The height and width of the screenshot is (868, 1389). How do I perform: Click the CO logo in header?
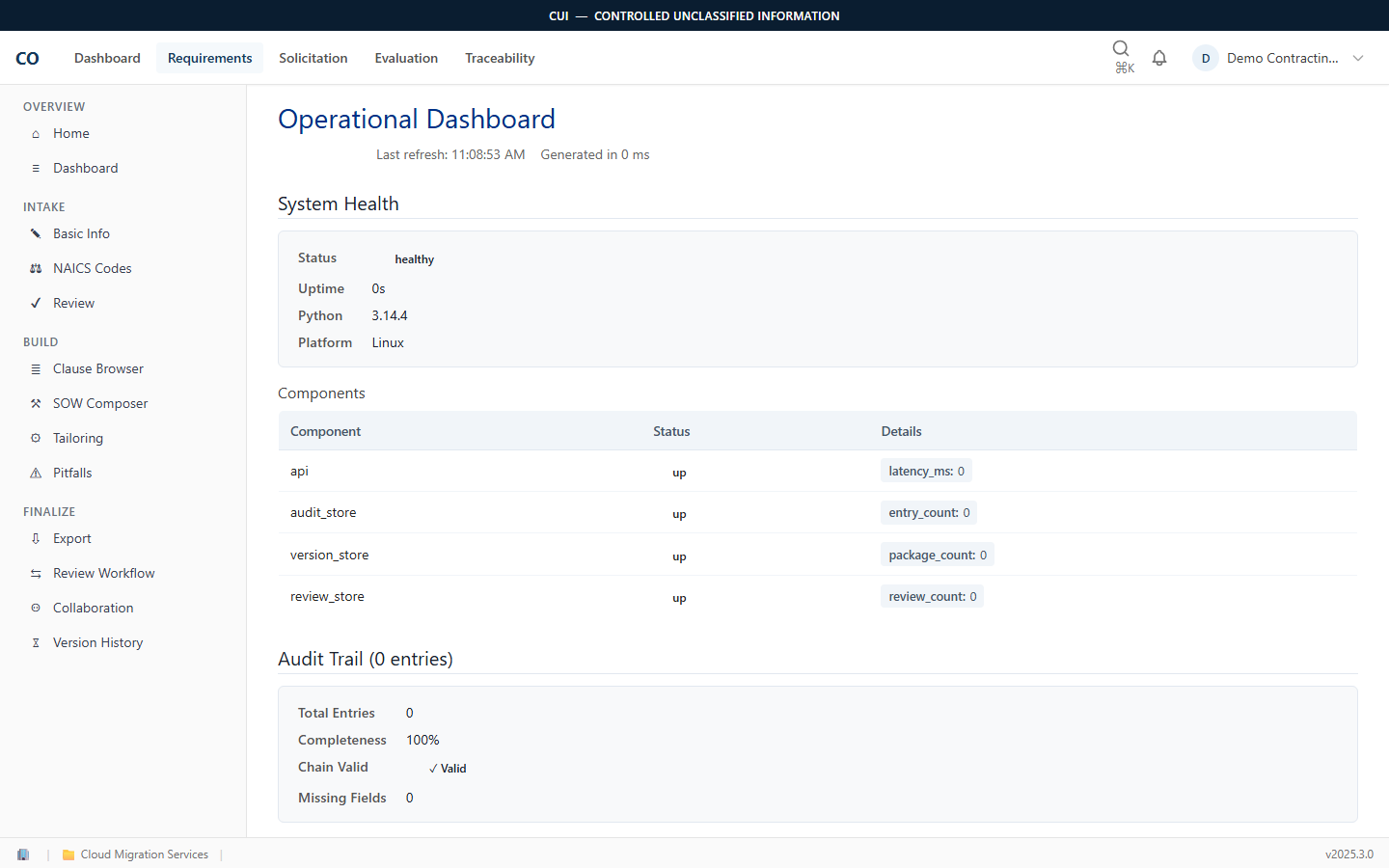click(x=27, y=58)
